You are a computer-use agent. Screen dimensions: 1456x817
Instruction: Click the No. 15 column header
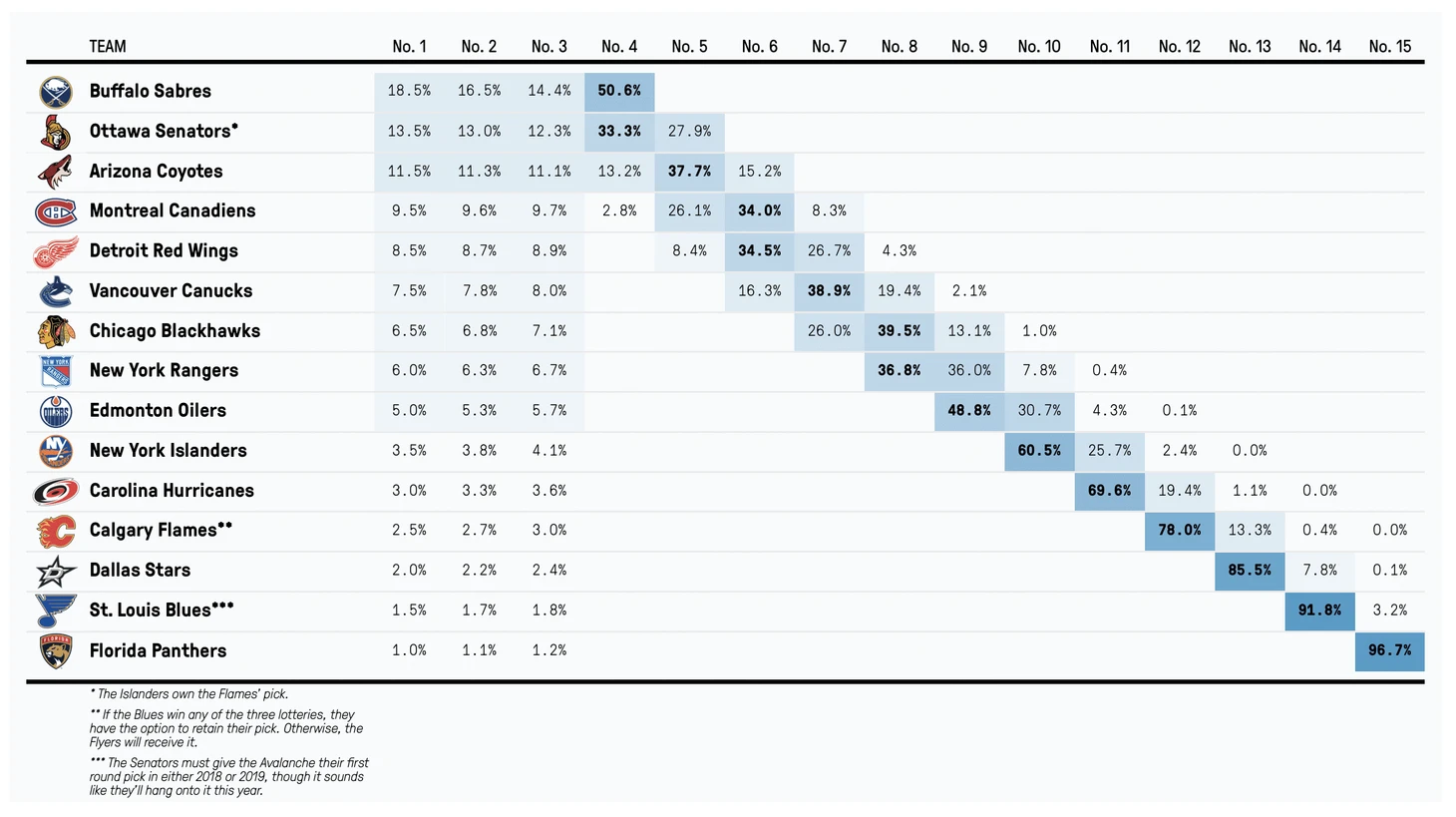pos(1389,47)
